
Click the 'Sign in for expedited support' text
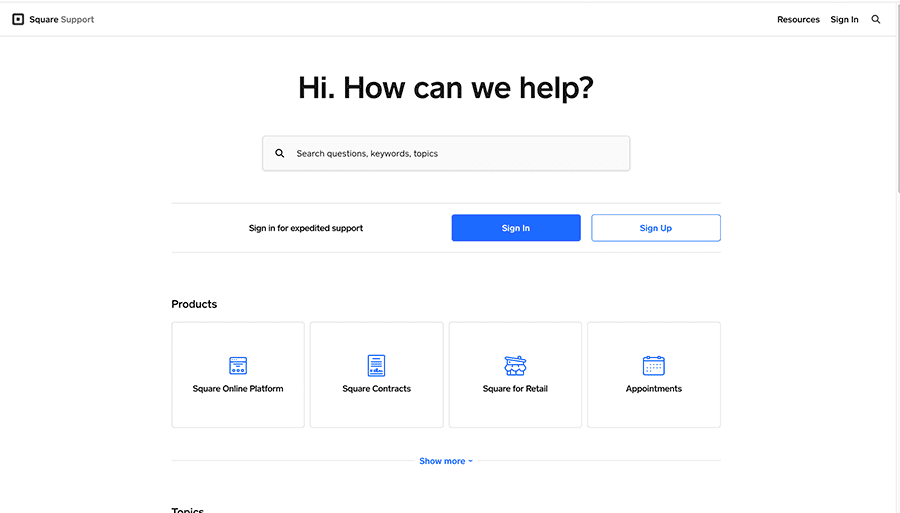pos(306,228)
